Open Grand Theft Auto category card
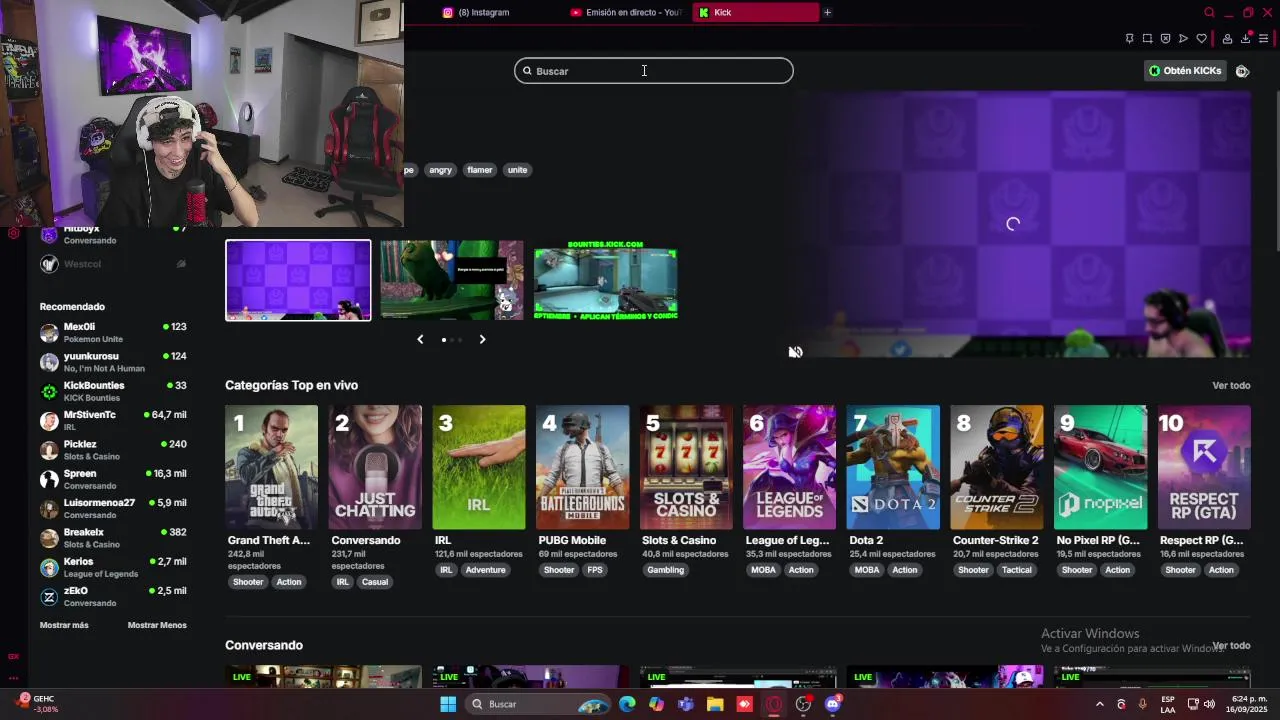The image size is (1280, 720). (271, 467)
